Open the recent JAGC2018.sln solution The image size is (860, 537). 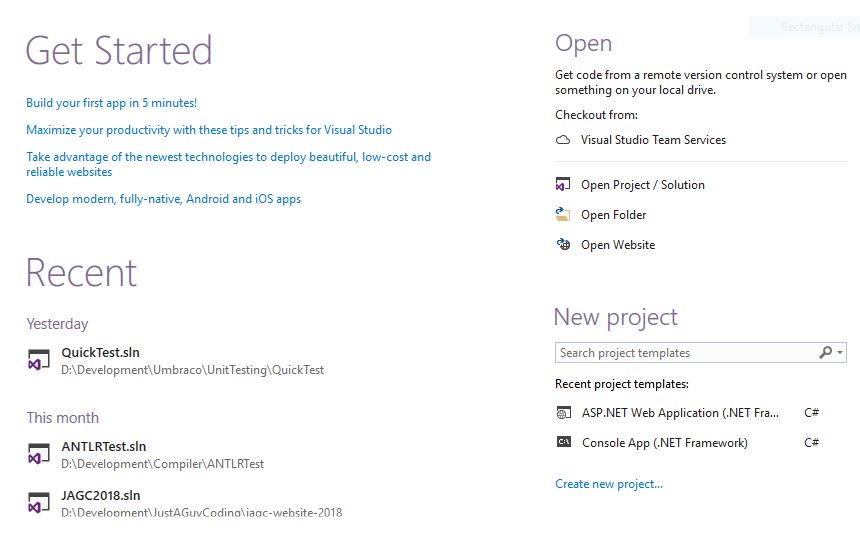pyautogui.click(x=101, y=495)
